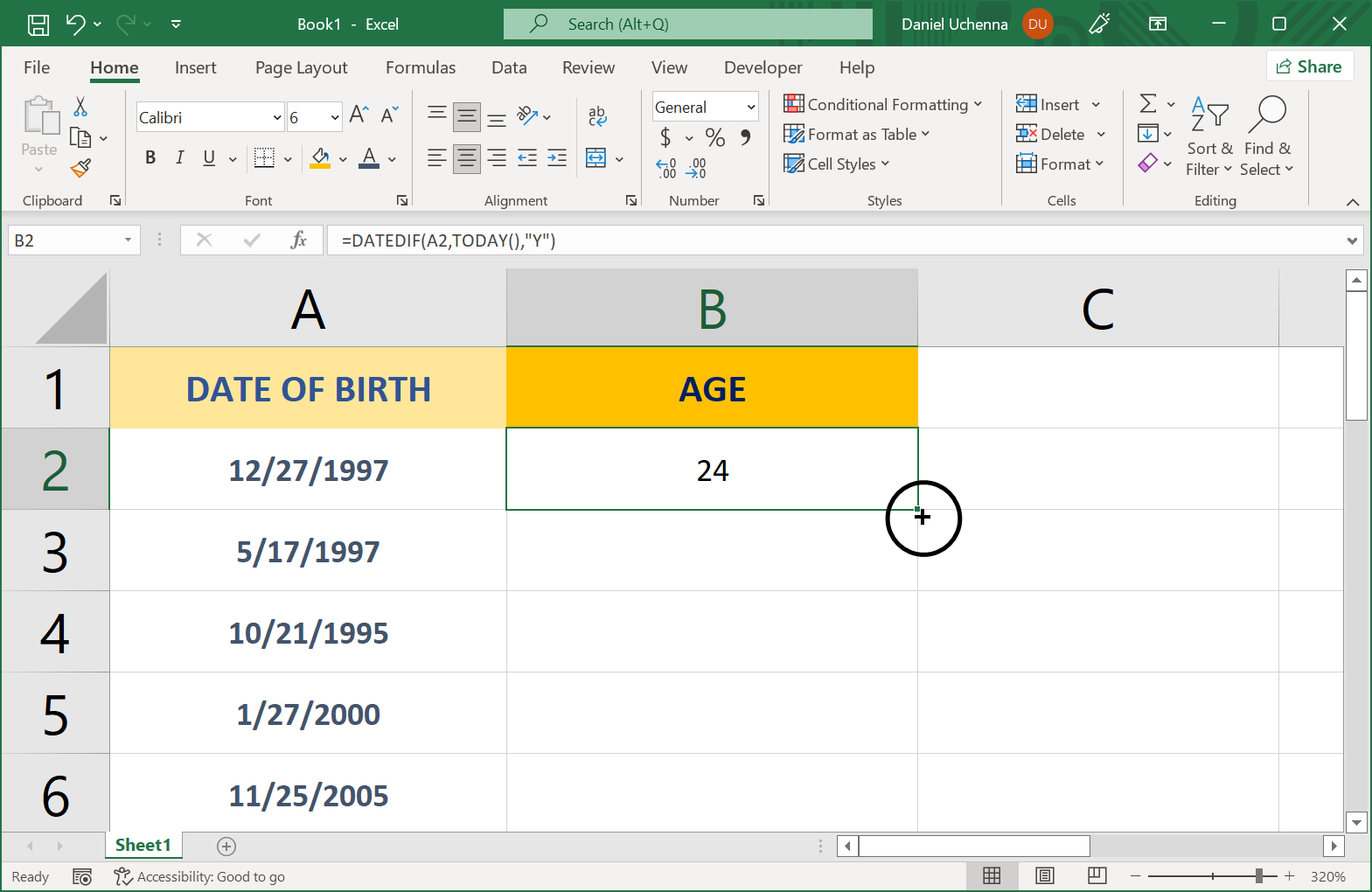Click the Cut scissors icon
Image resolution: width=1372 pixels, height=892 pixels.
(x=80, y=107)
